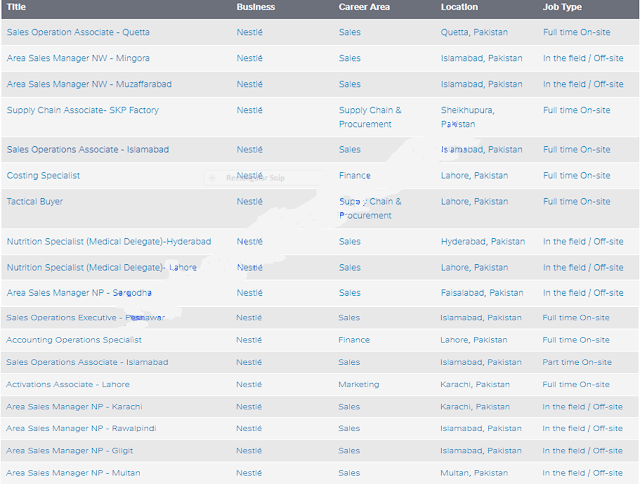Click Sheikhupura, Pakistan location cell

click(467, 117)
